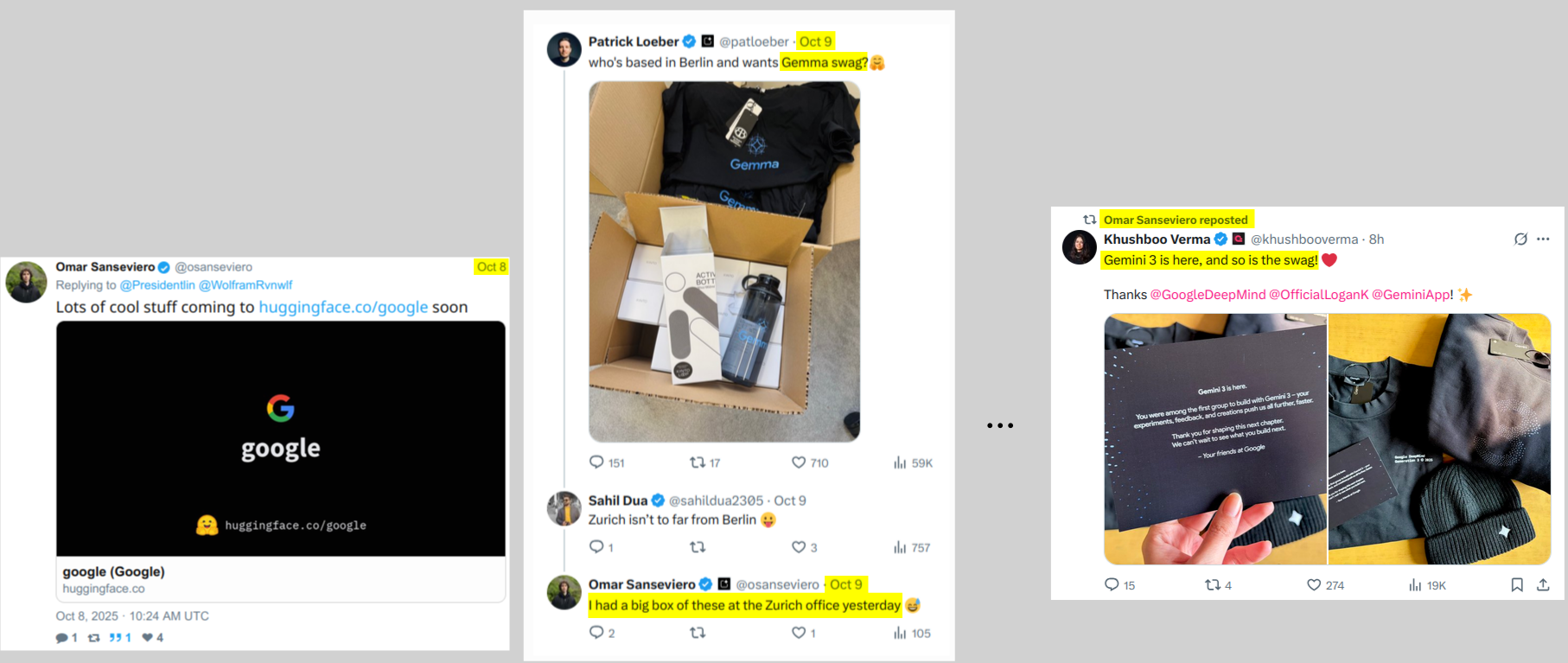Click the Grok icon on Khushboo Verma's tweet
The height and width of the screenshot is (663, 1568).
(1520, 239)
